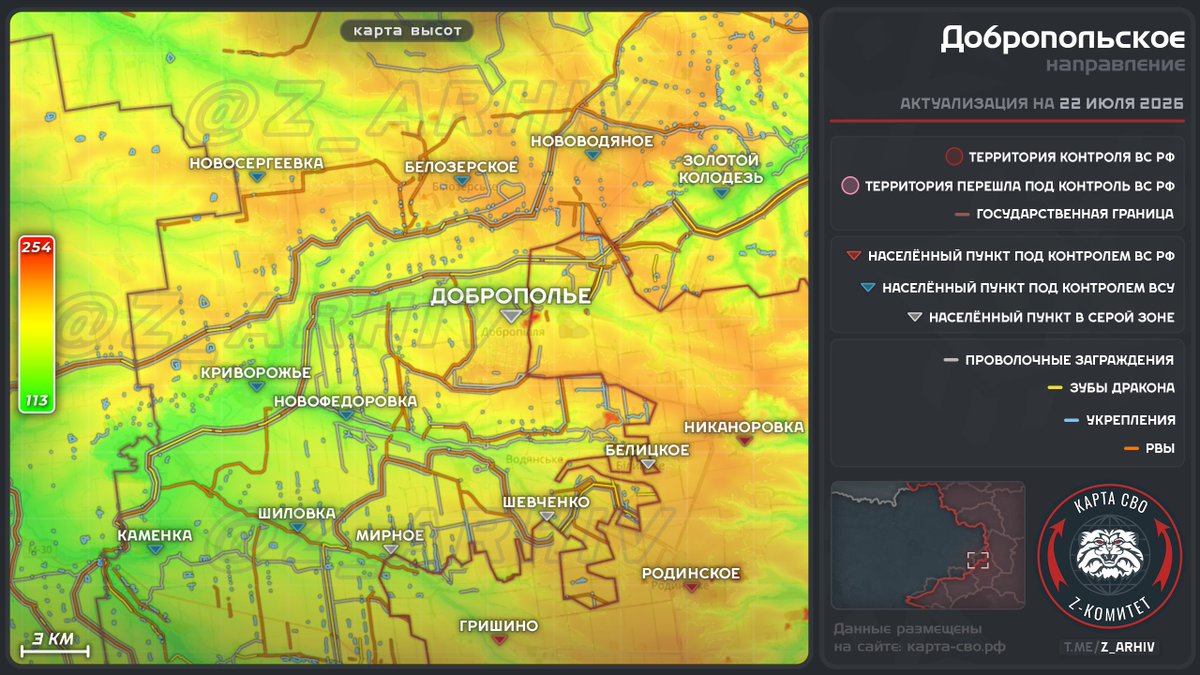Click gray triangle legend icon for серой зоне
The height and width of the screenshot is (675, 1200).
914,318
